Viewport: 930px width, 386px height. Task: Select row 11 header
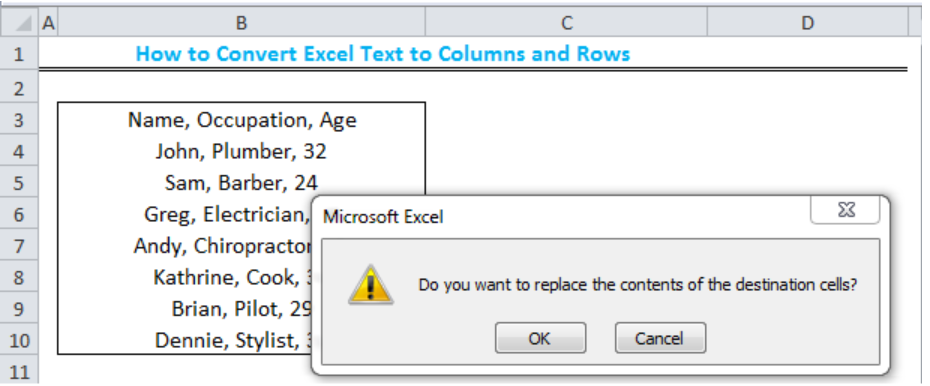[x=19, y=372]
